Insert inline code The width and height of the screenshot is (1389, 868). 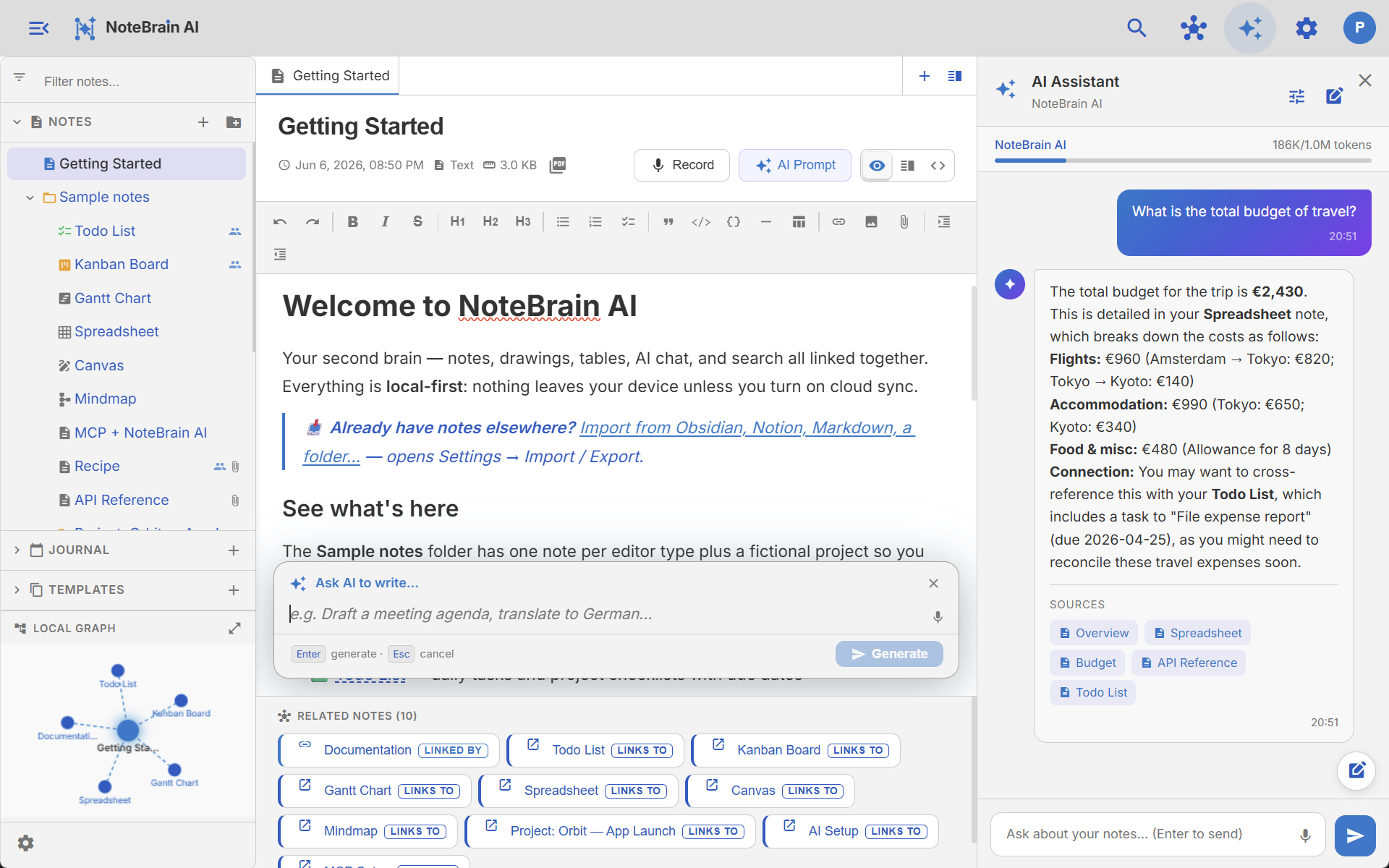point(701,222)
